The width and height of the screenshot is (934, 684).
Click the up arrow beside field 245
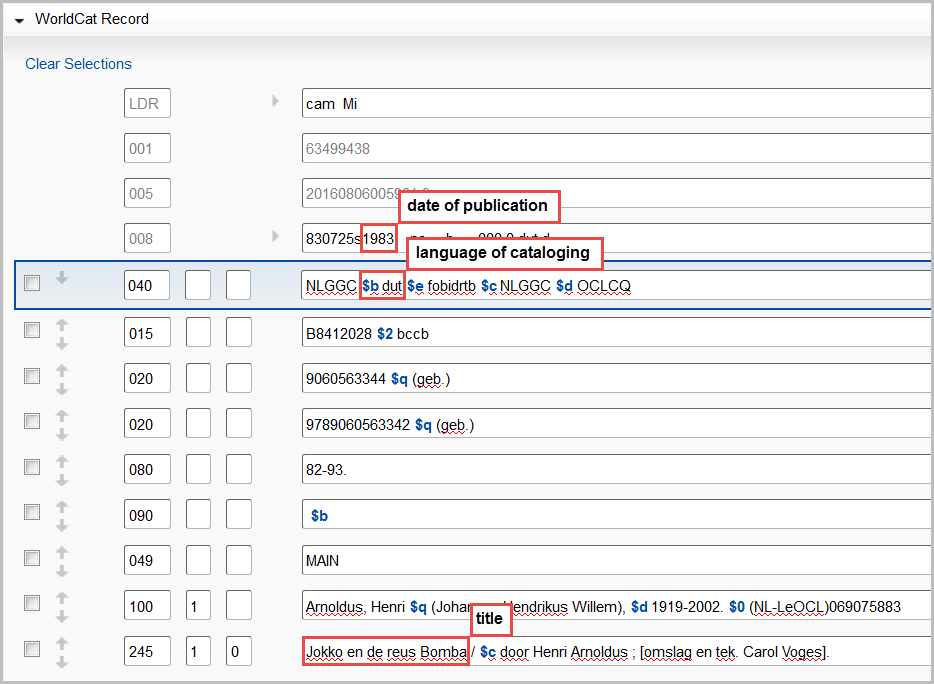click(61, 644)
